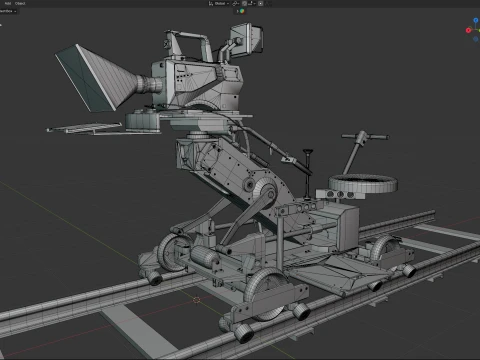The image size is (480, 360).
Task: Toggle proportional editing button
Action: pos(261,4)
